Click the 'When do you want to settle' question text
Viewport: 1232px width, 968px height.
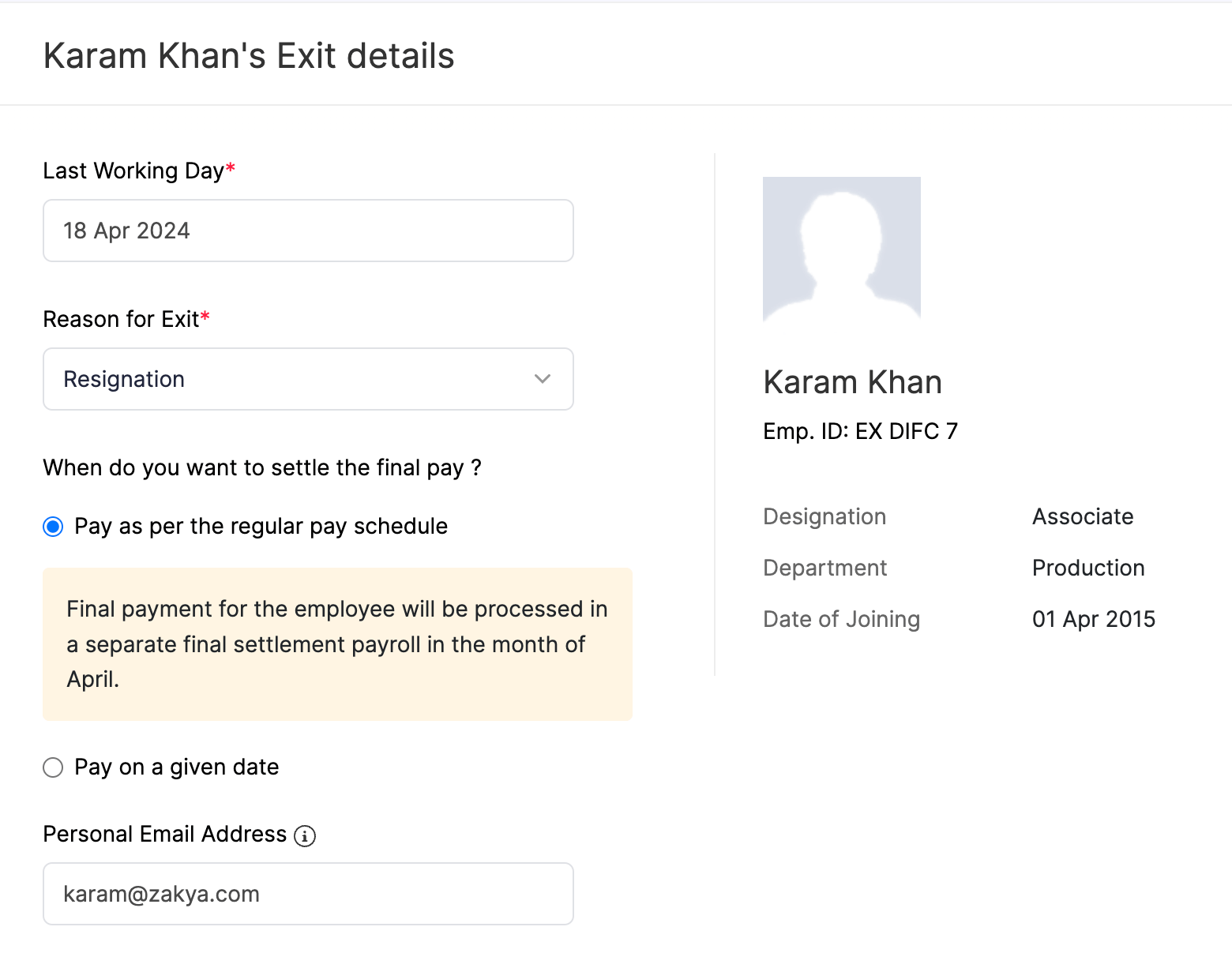click(x=262, y=467)
